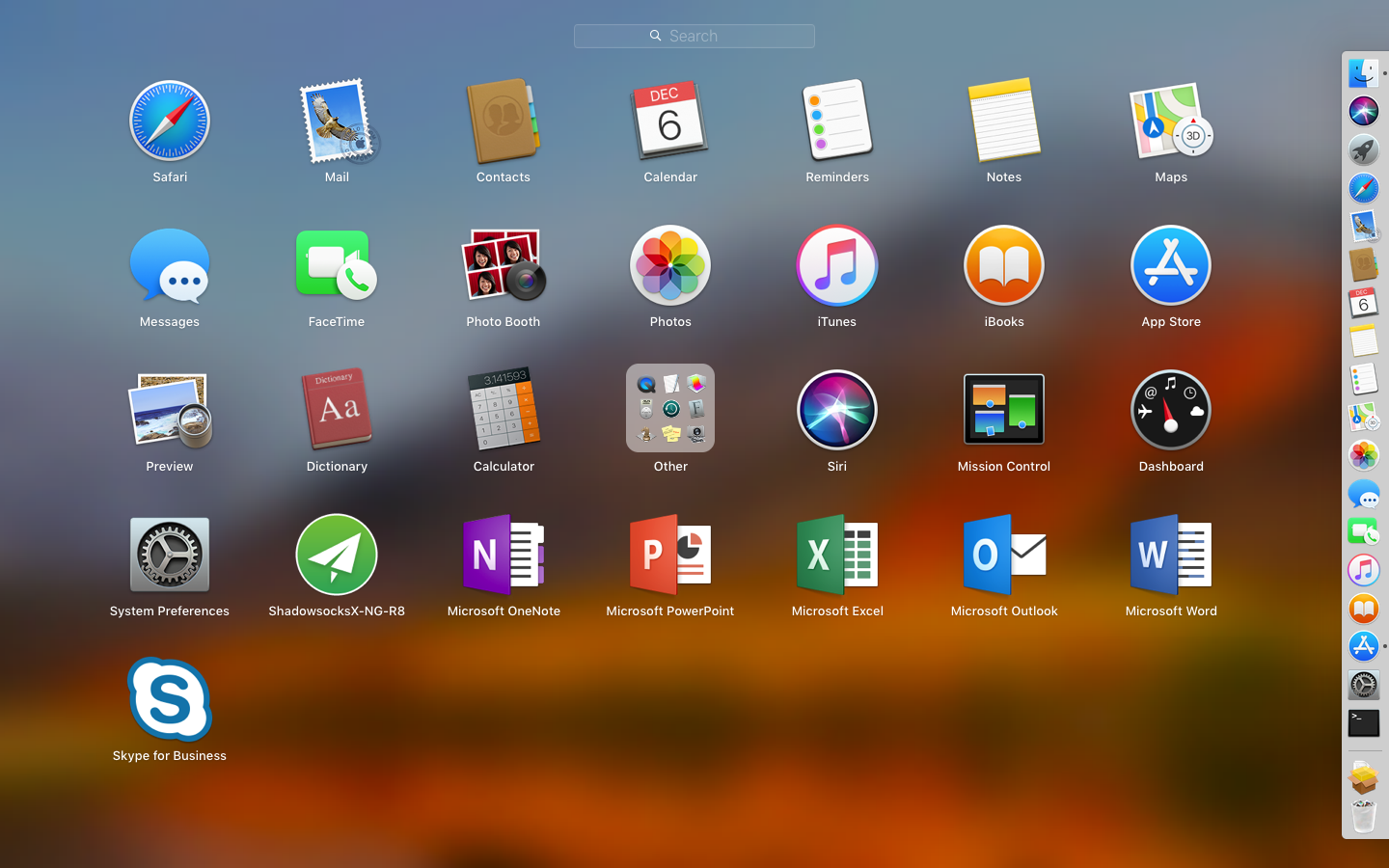Screen dimensions: 1389x868
Task: Open Photos from the Dock
Action: tap(1364, 455)
